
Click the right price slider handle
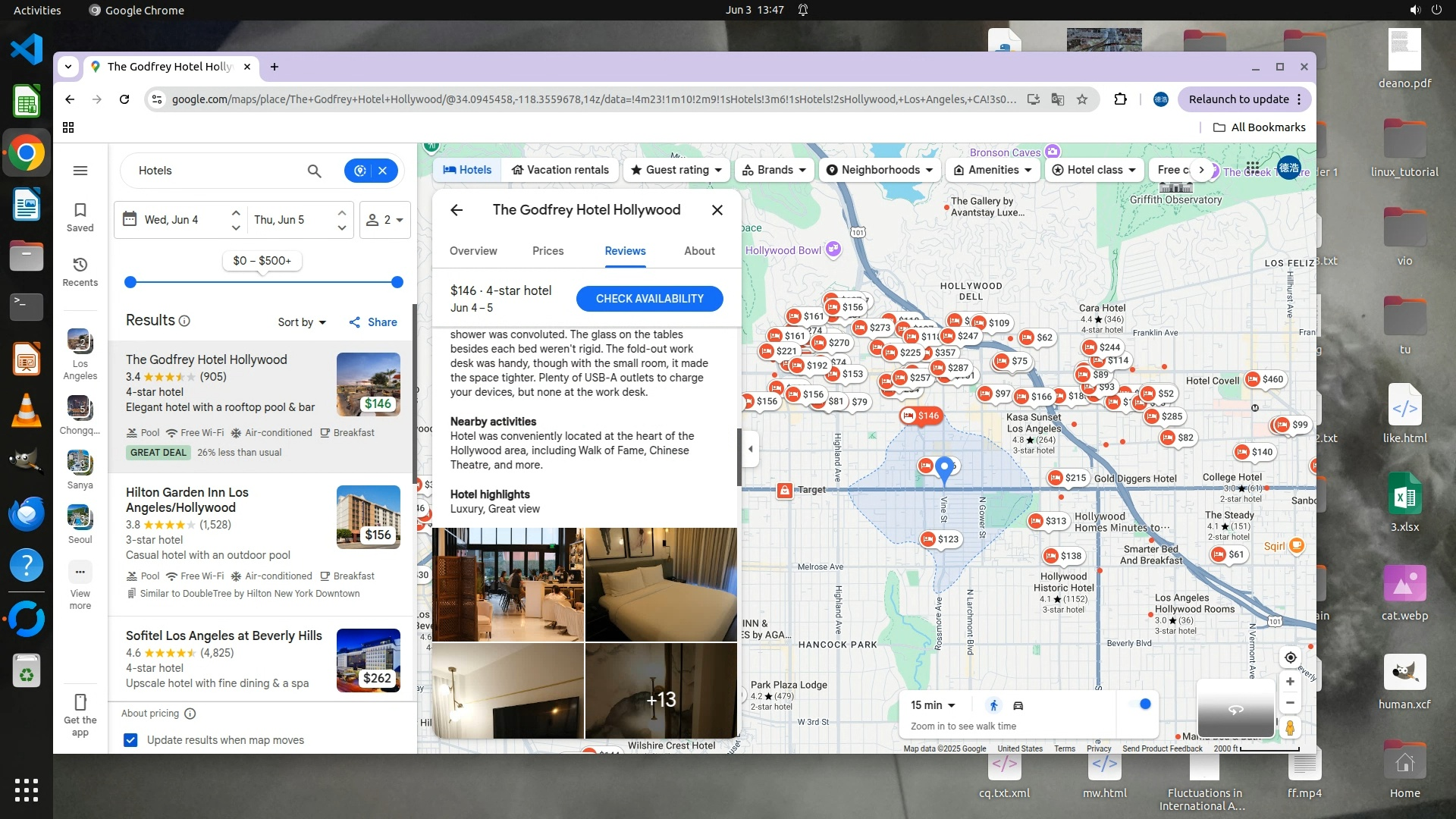click(397, 282)
